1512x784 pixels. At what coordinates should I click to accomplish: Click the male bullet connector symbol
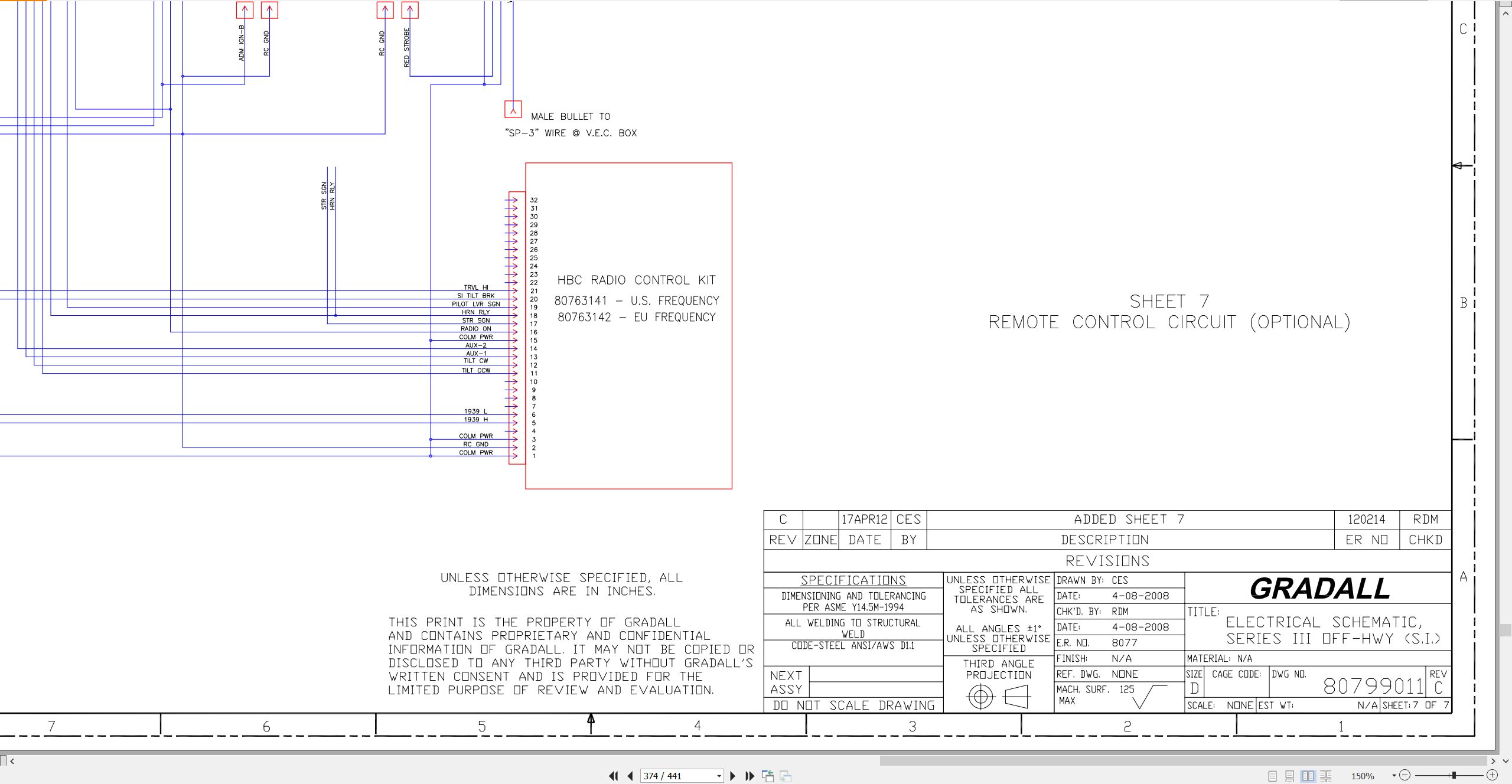tap(513, 109)
